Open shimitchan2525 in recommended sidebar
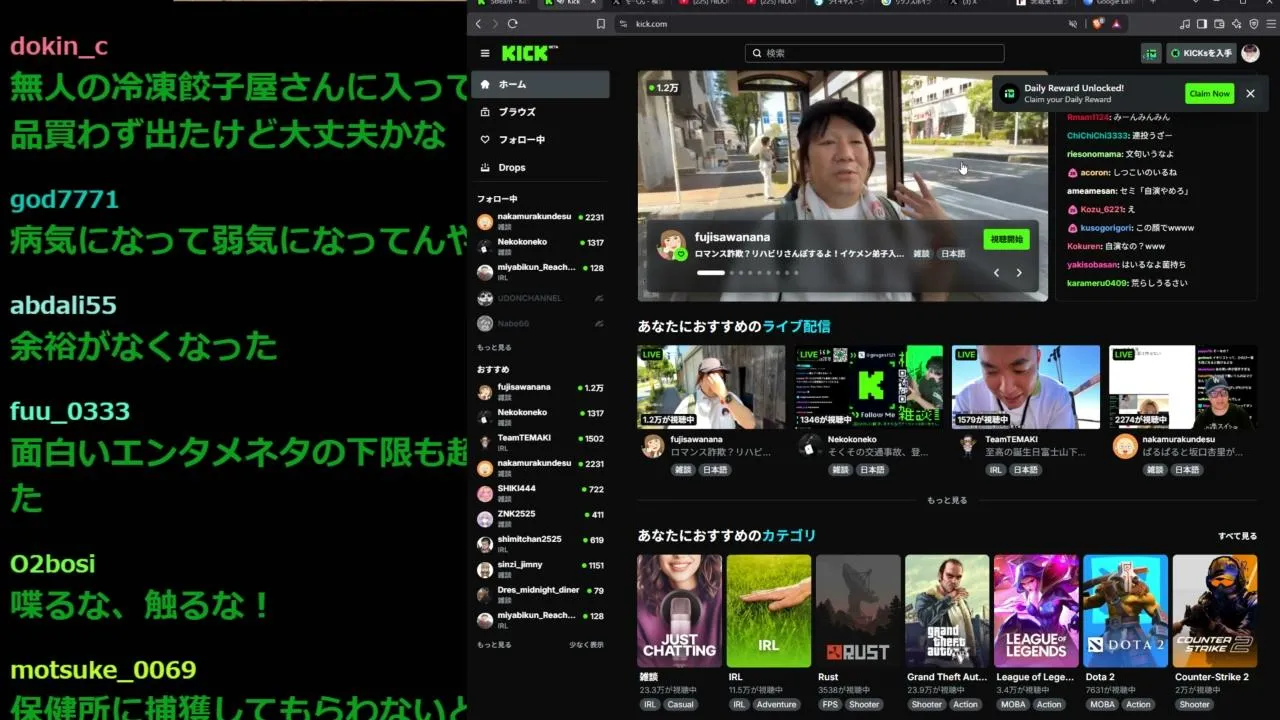 pos(540,543)
